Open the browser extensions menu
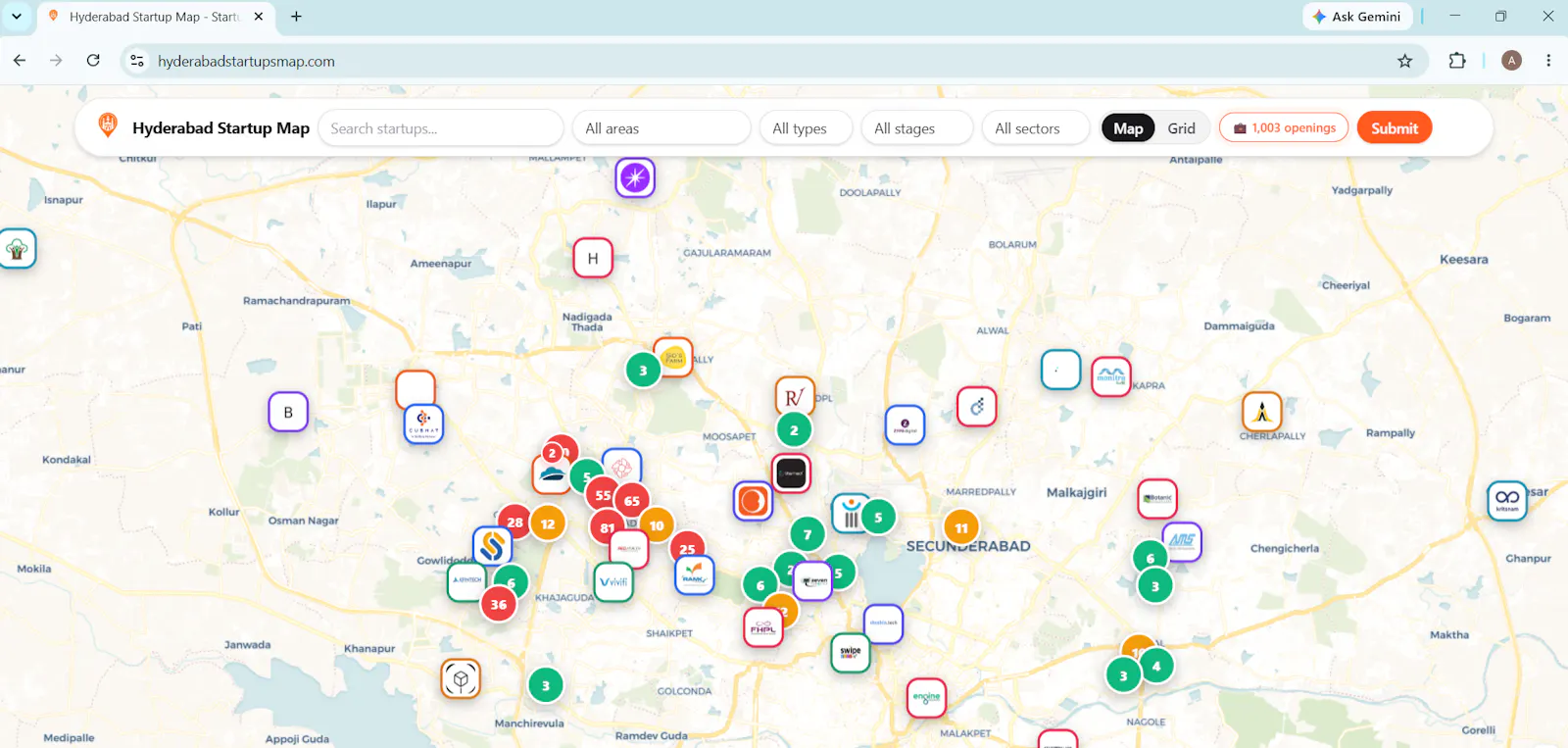The width and height of the screenshot is (1568, 748). (1457, 61)
